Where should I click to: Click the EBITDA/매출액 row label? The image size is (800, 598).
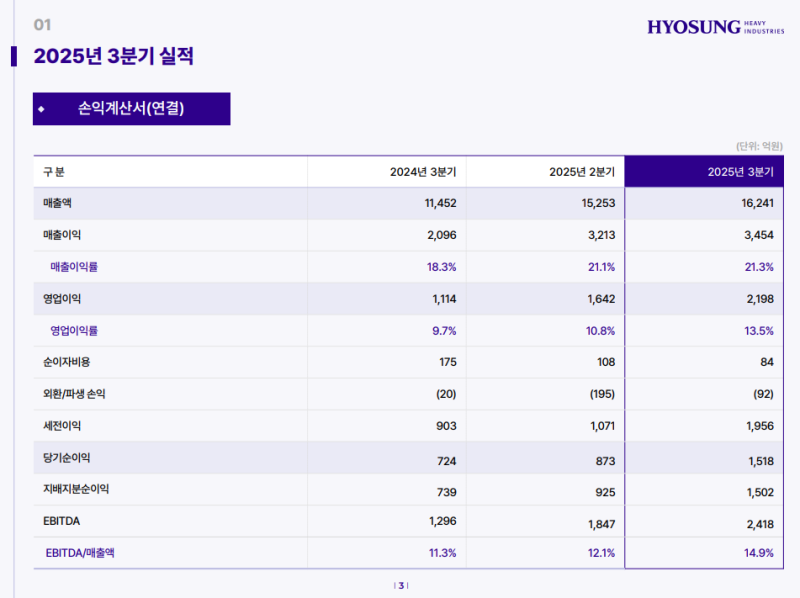click(x=80, y=552)
